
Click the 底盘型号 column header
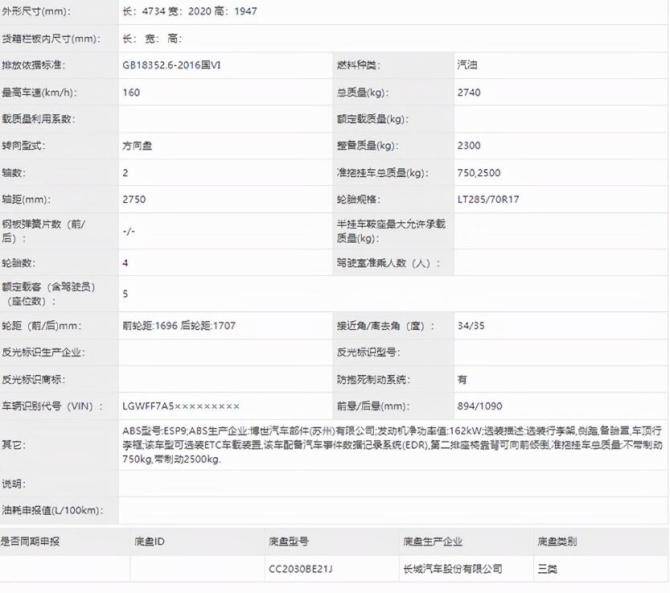(288, 542)
